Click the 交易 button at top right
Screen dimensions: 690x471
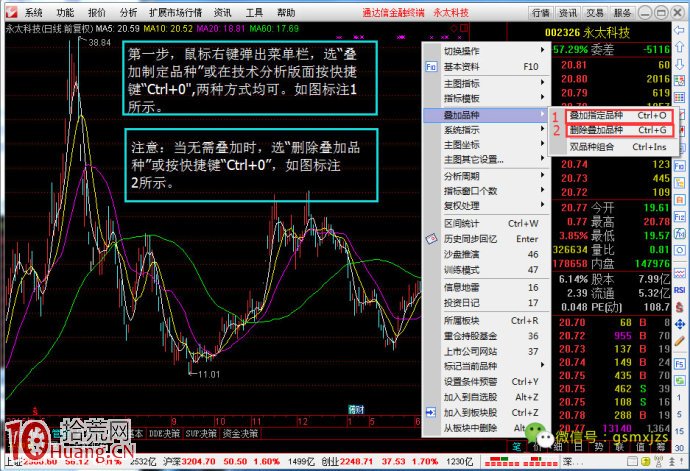point(595,13)
